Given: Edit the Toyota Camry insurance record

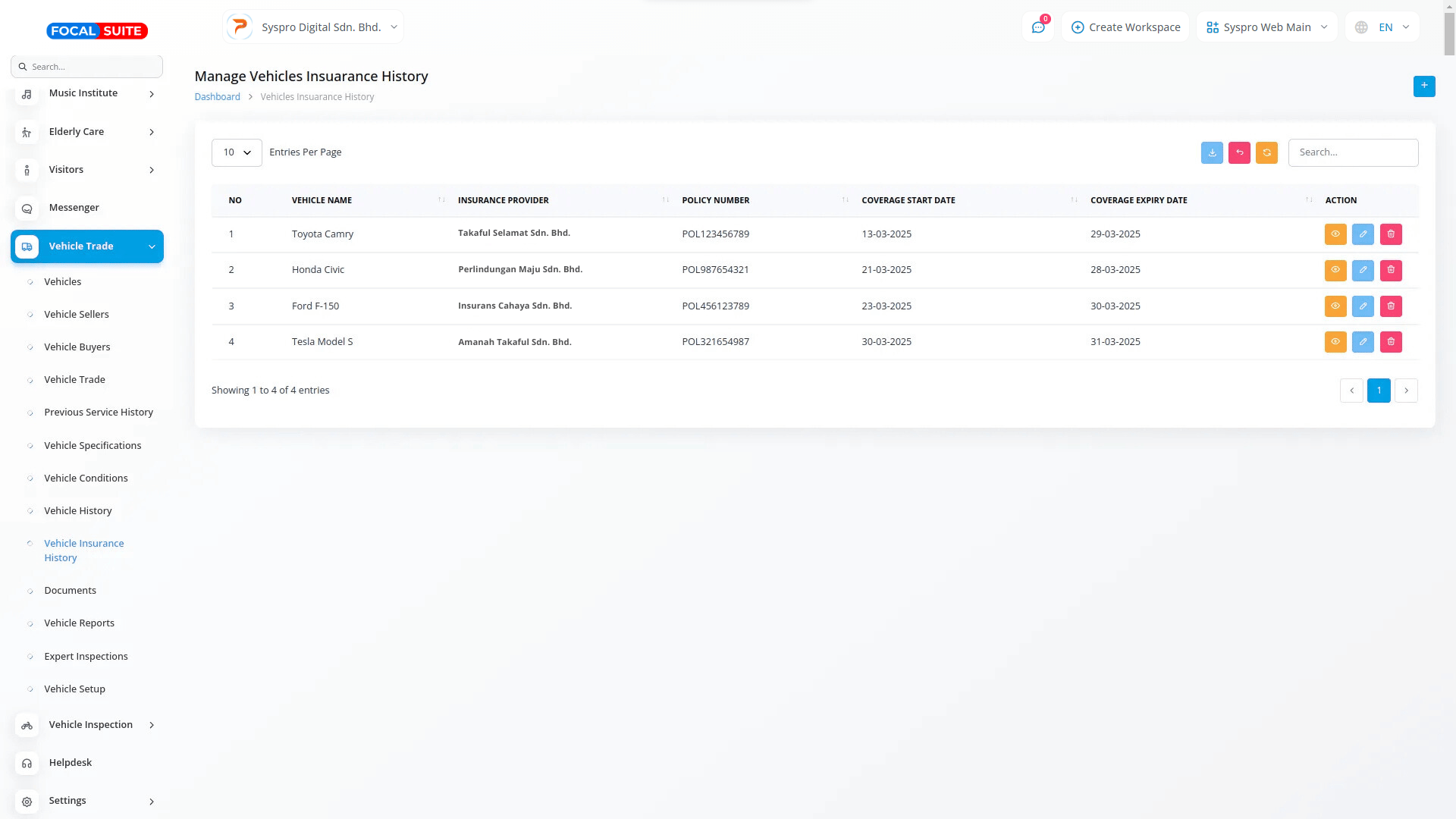Looking at the screenshot, I should click(1363, 234).
